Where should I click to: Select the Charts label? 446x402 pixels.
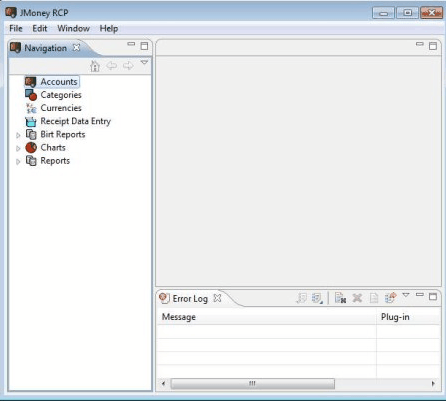(53, 147)
